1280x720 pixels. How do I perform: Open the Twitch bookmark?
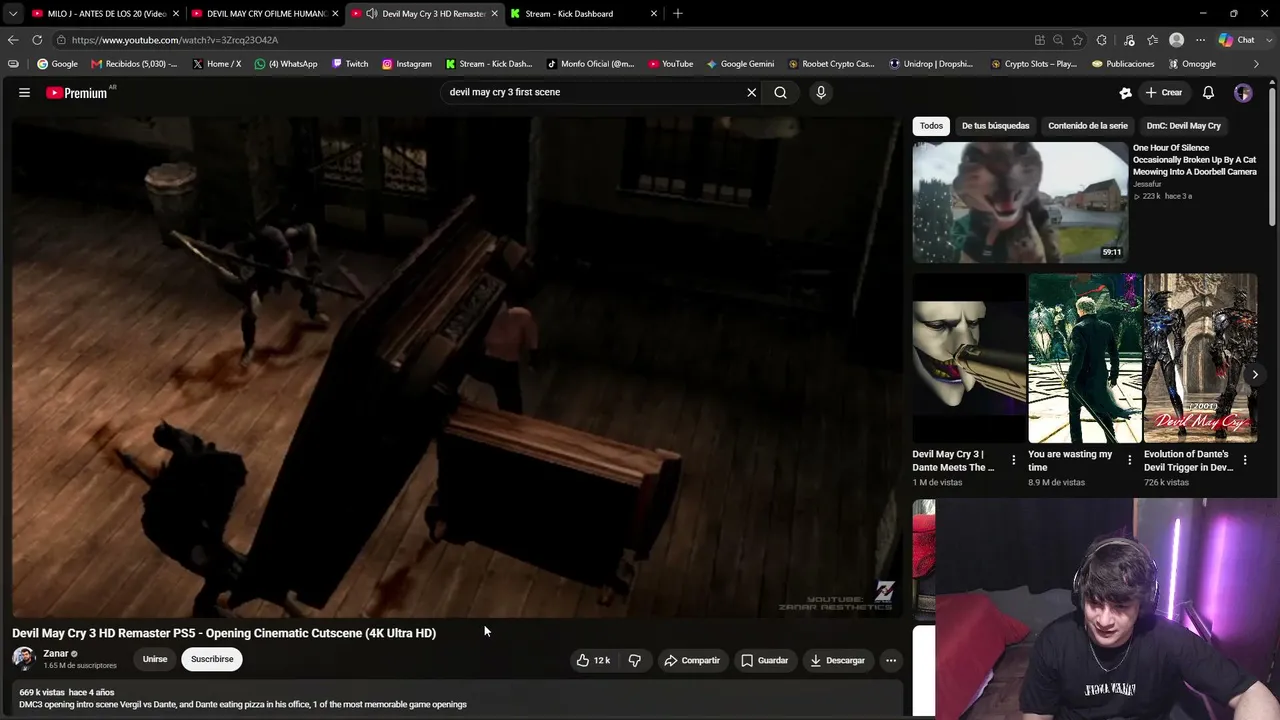pos(350,64)
